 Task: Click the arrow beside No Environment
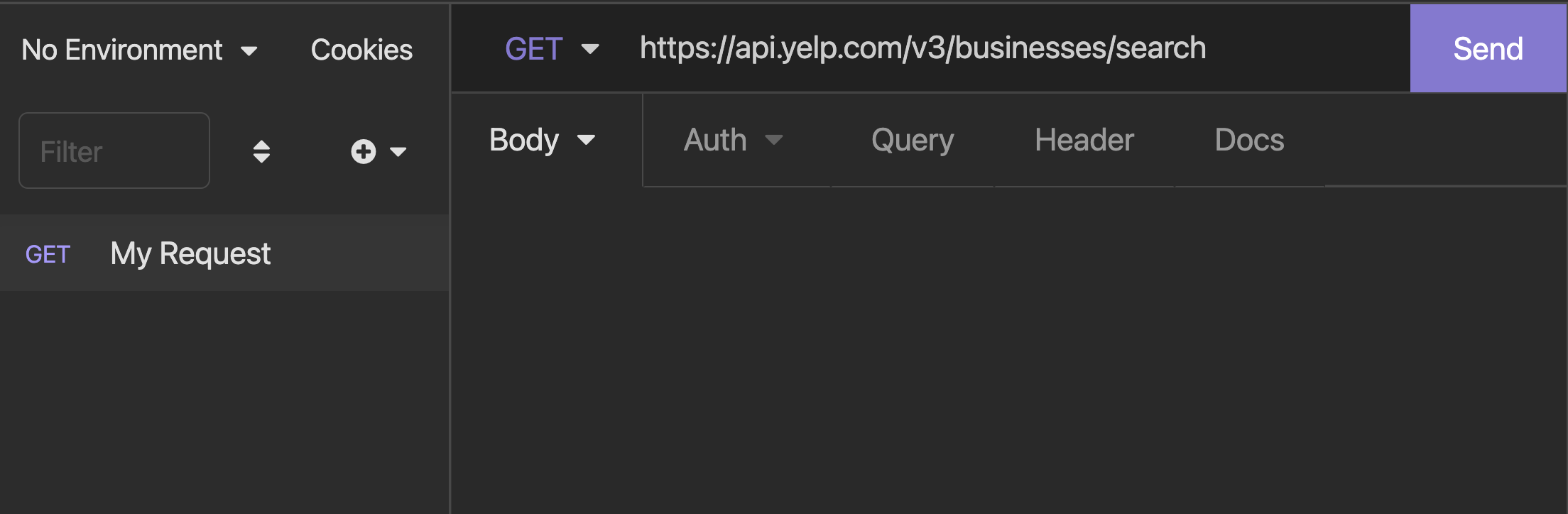(249, 51)
